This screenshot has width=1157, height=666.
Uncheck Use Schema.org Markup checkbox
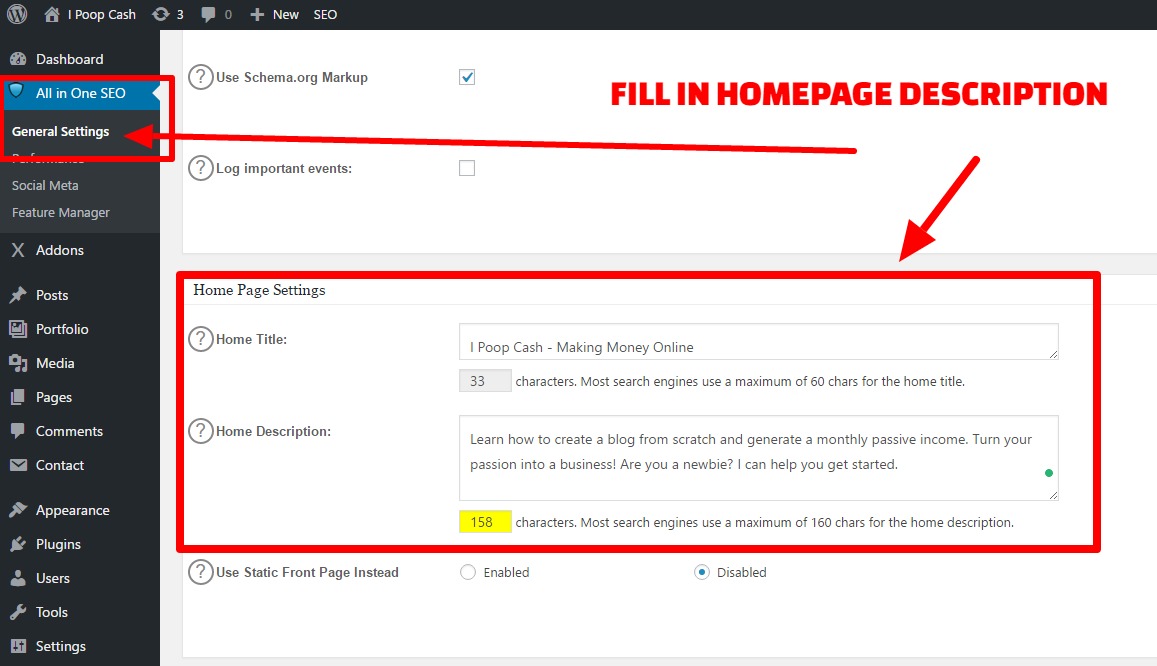pyautogui.click(x=467, y=77)
